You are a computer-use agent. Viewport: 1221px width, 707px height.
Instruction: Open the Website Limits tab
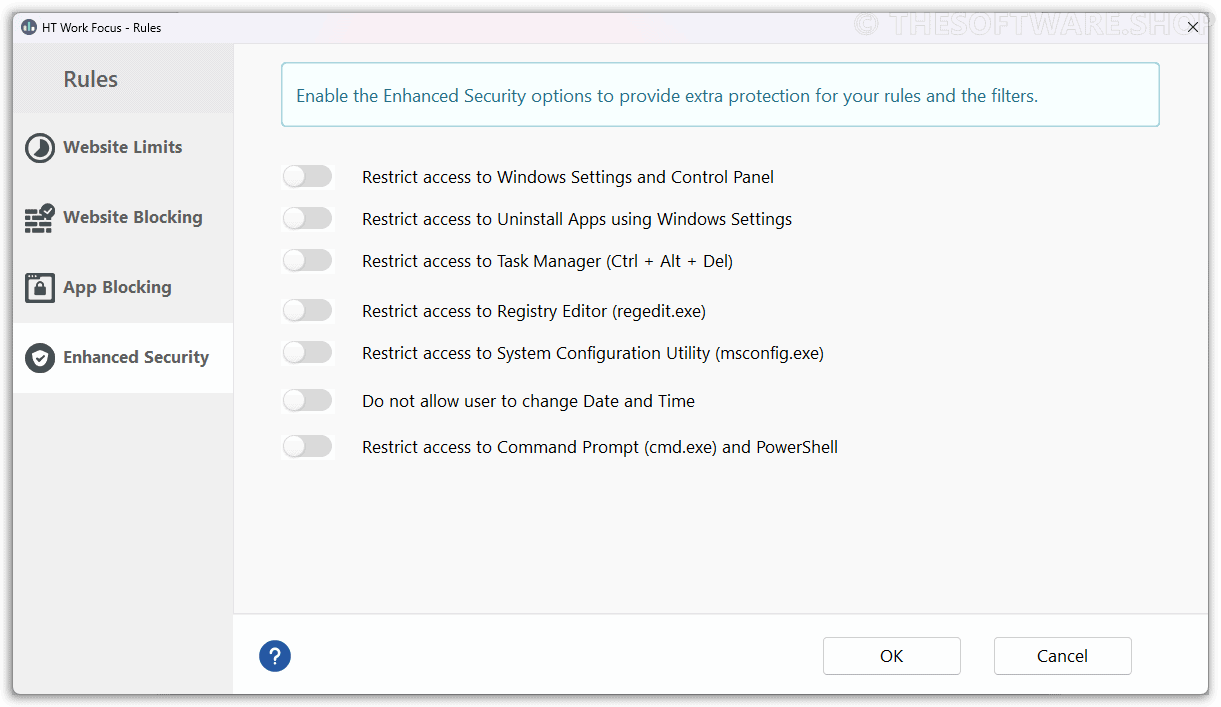123,148
